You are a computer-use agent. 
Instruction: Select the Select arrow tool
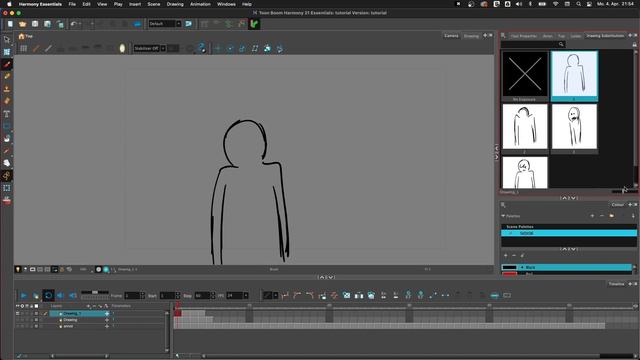tap(7, 40)
